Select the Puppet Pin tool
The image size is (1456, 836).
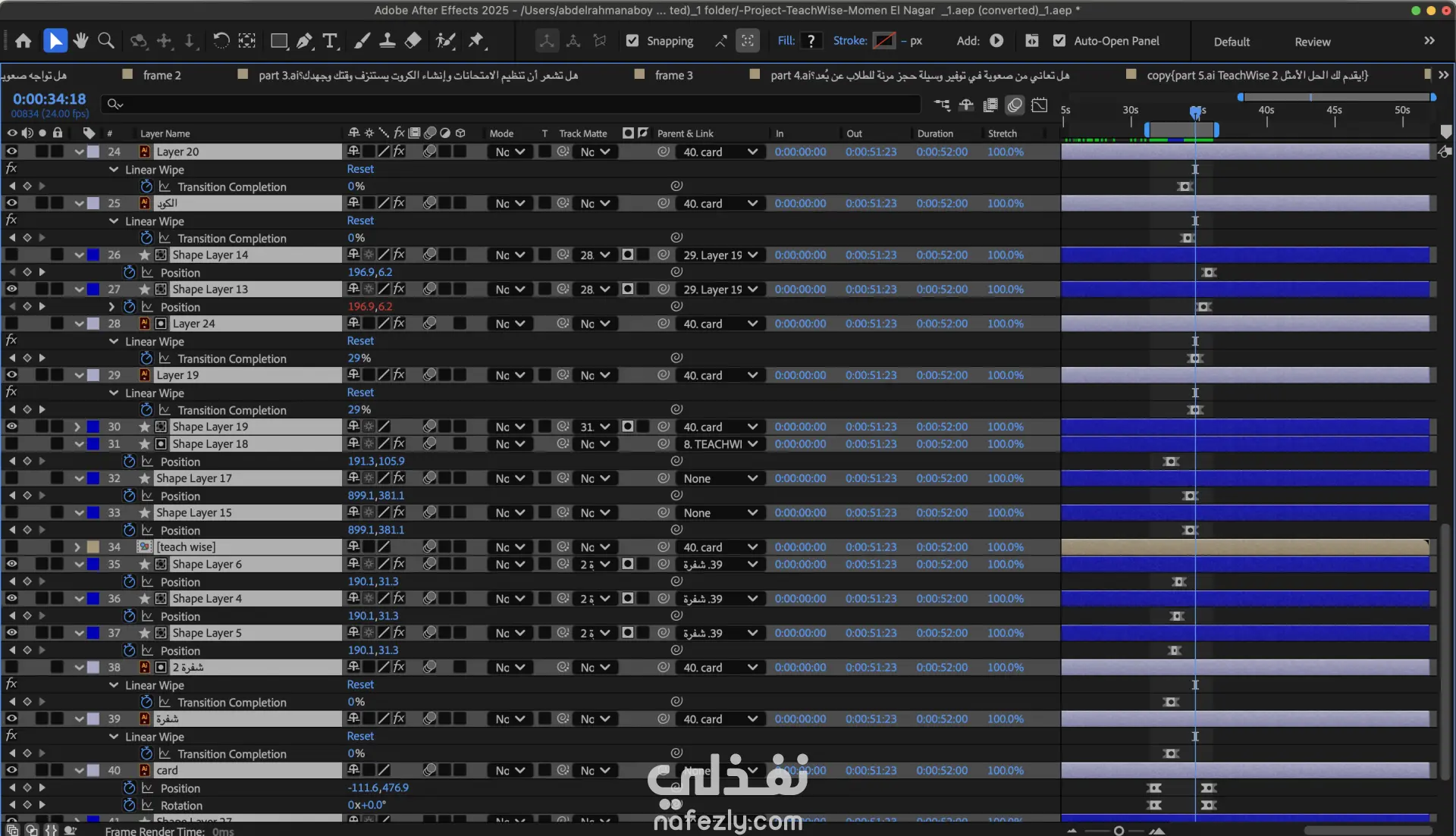(476, 41)
